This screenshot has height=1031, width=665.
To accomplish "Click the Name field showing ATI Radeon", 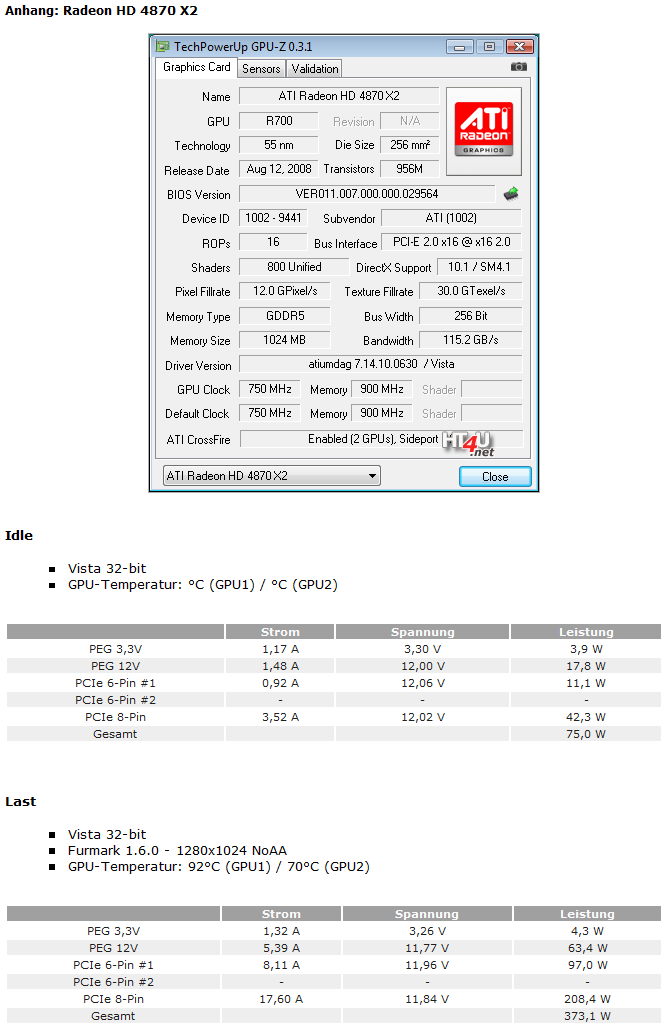I will click(x=339, y=97).
